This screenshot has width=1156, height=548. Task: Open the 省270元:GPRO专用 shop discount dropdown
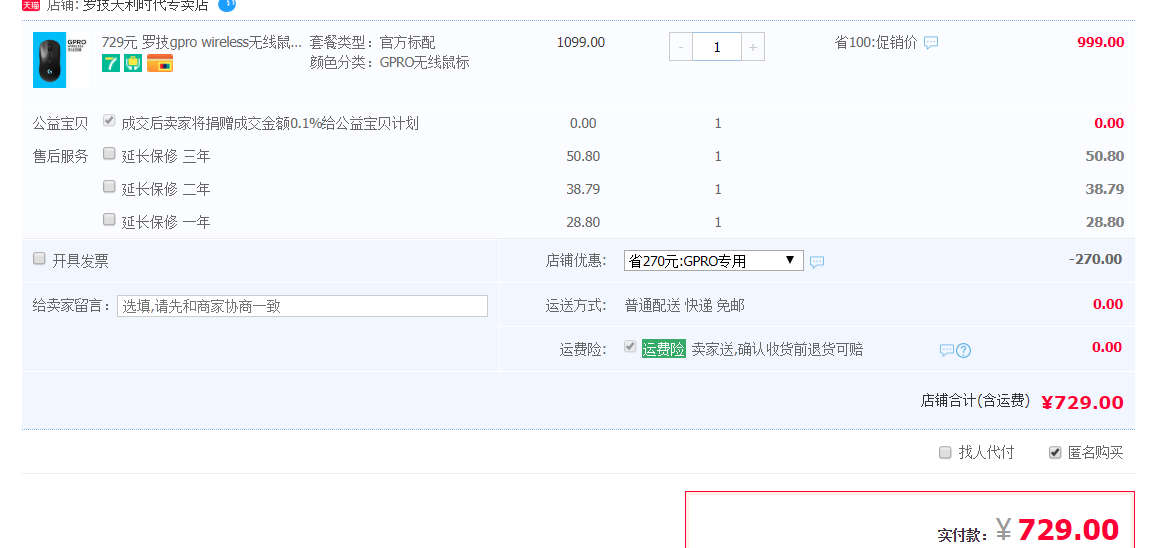pos(714,260)
